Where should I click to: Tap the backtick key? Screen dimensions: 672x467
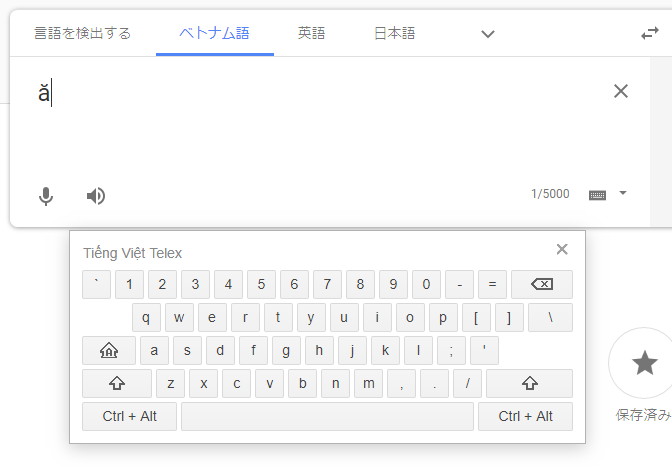96,284
